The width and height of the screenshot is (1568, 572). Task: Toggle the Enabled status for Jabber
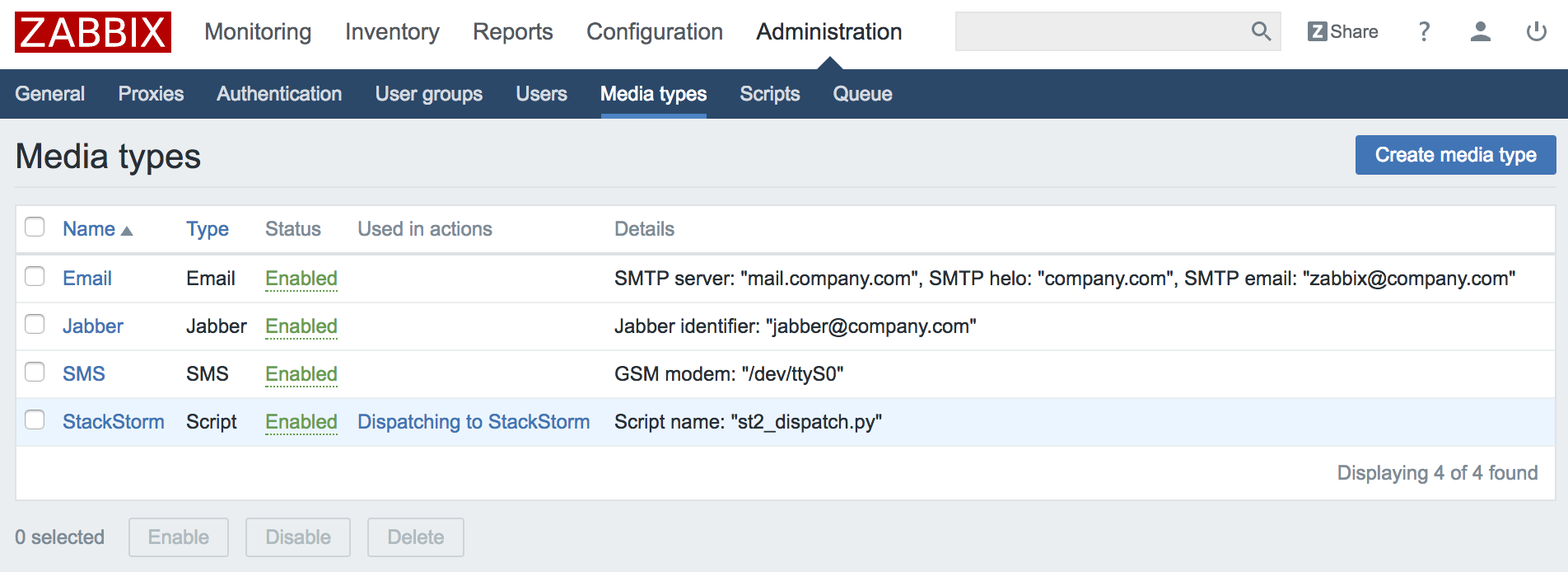click(301, 326)
